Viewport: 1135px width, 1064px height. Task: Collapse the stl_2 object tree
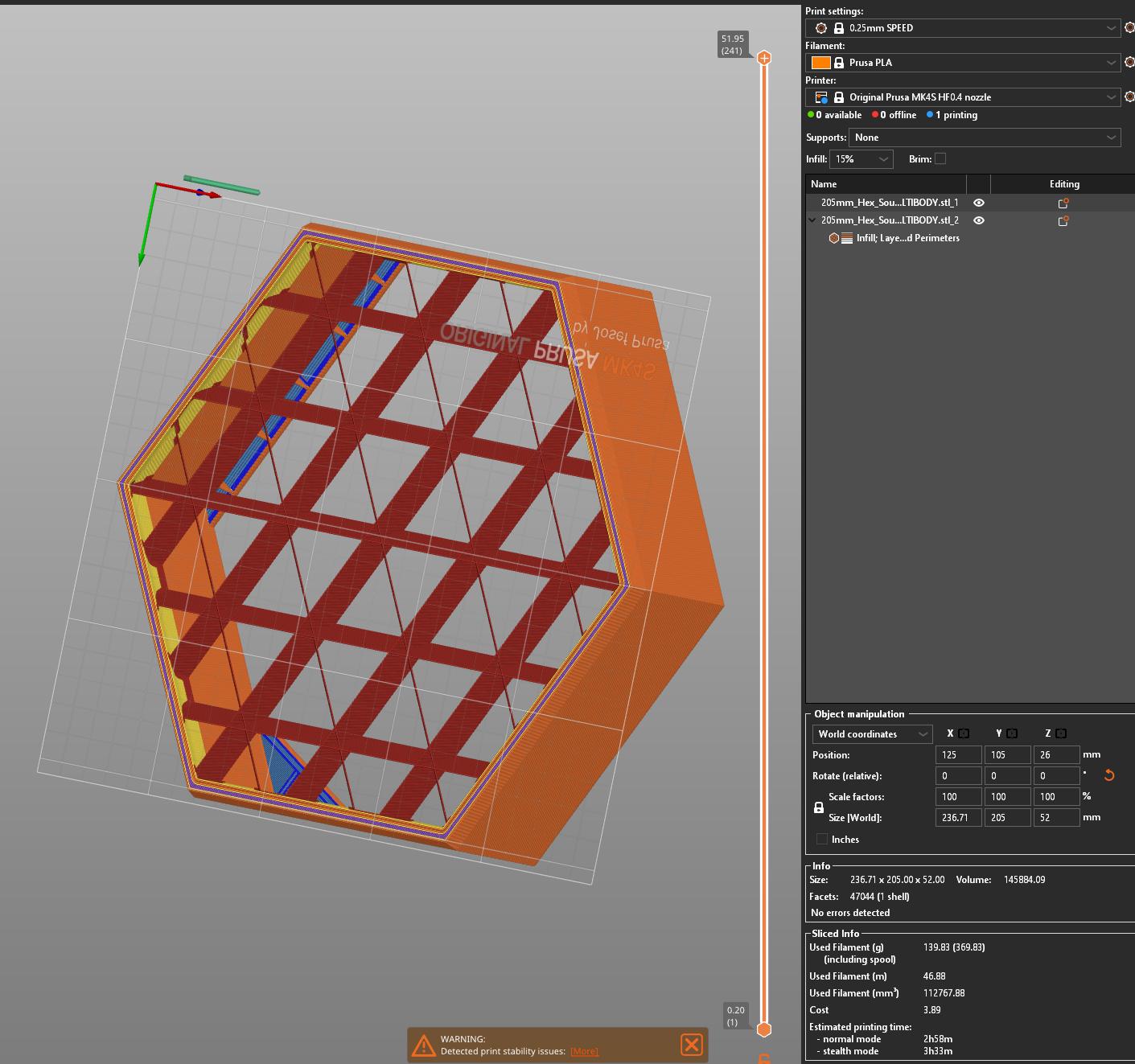pyautogui.click(x=812, y=220)
